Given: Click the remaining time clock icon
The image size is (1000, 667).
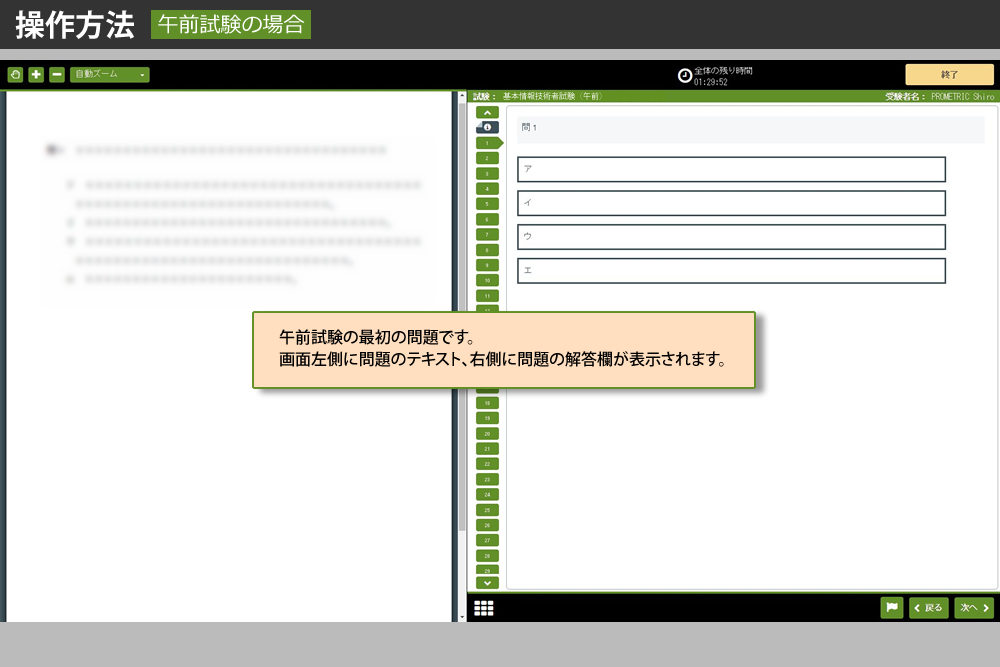Looking at the screenshot, I should [685, 76].
